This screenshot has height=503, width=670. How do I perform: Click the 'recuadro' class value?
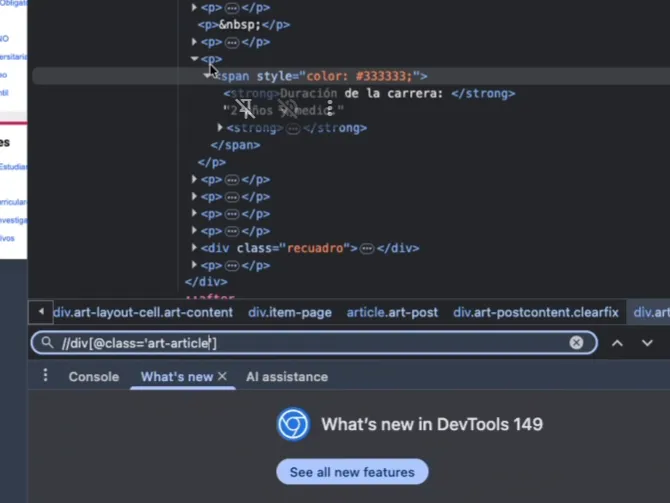(x=315, y=248)
